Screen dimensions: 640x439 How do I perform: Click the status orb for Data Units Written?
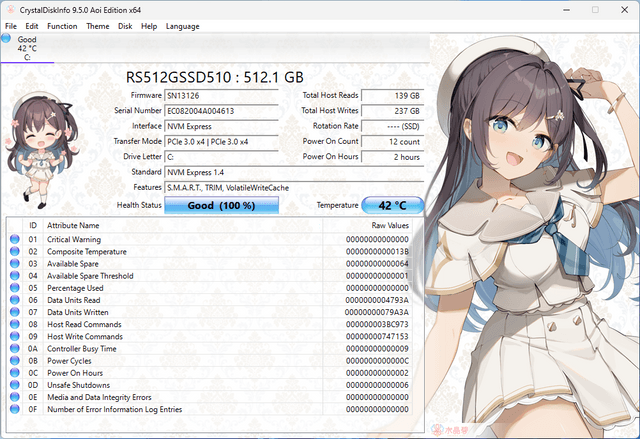coord(15,312)
